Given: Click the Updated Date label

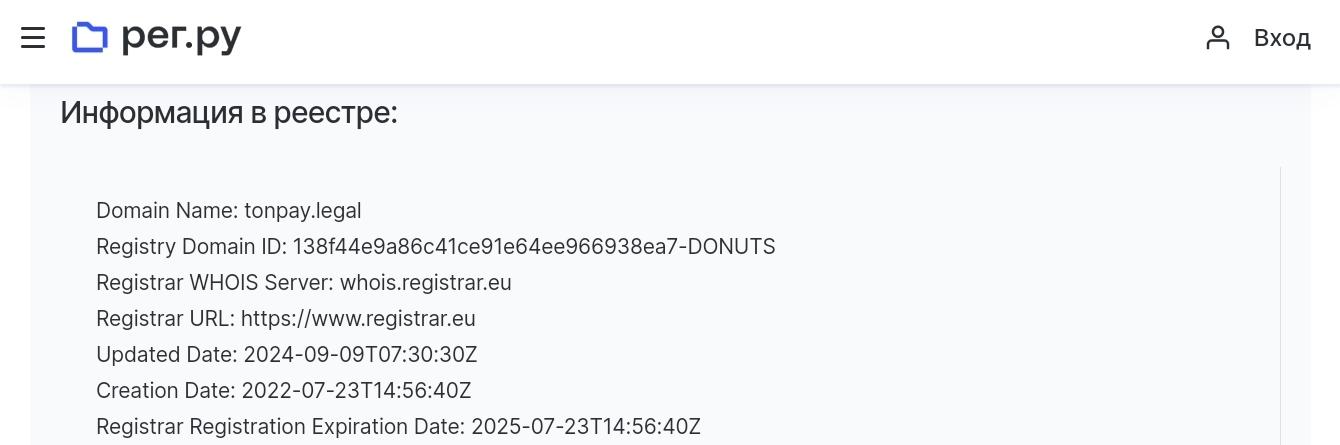Looking at the screenshot, I should (166, 355).
